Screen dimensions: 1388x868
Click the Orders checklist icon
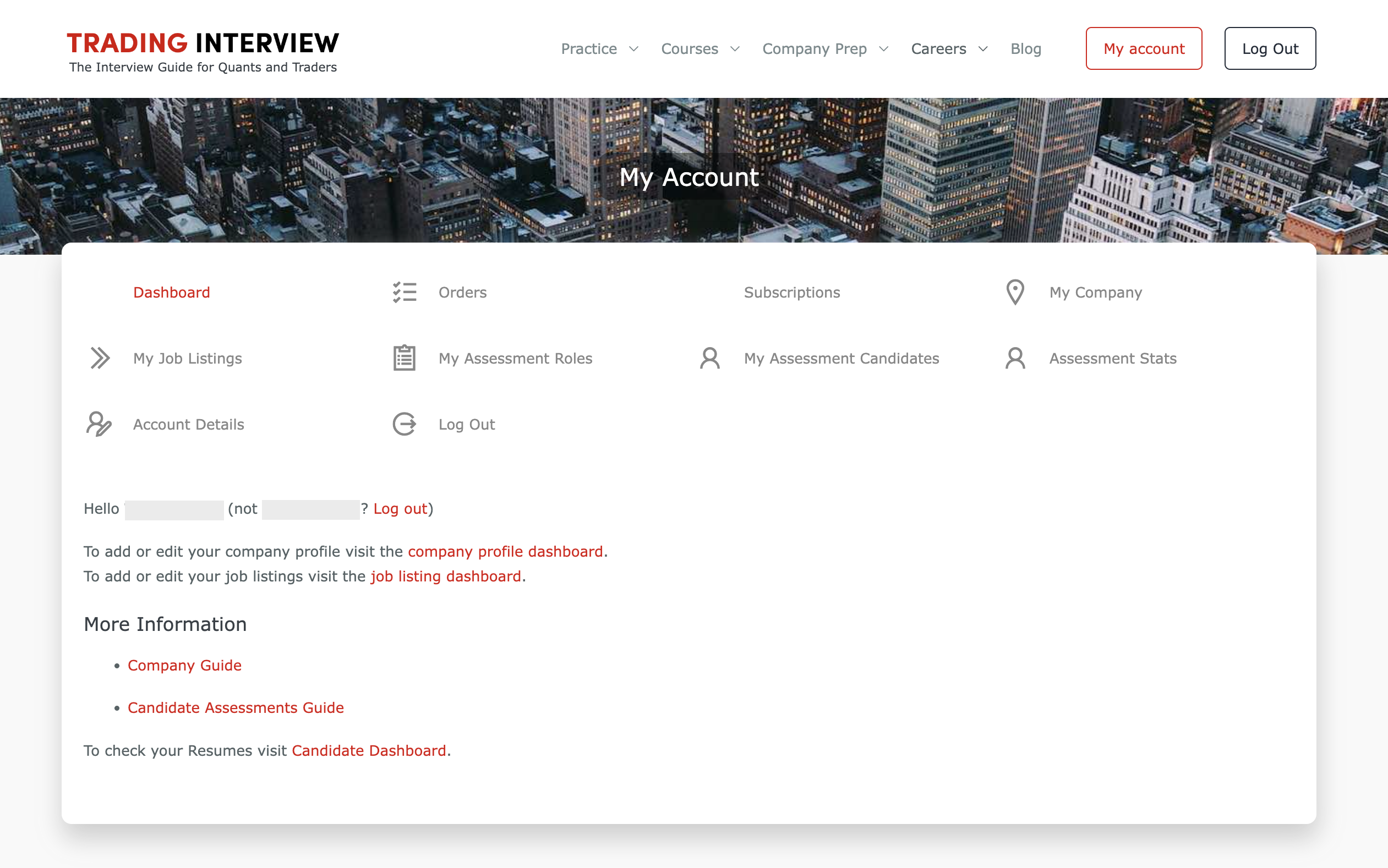(x=405, y=292)
